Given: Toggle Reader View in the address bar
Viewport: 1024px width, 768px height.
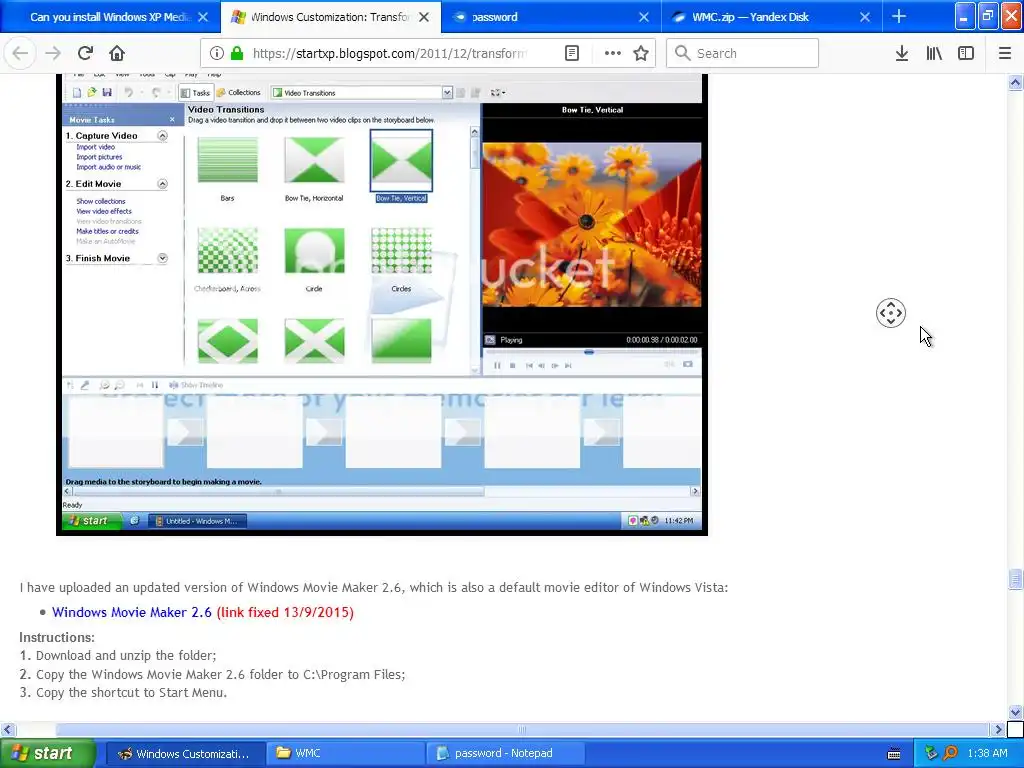Looking at the screenshot, I should coord(571,53).
